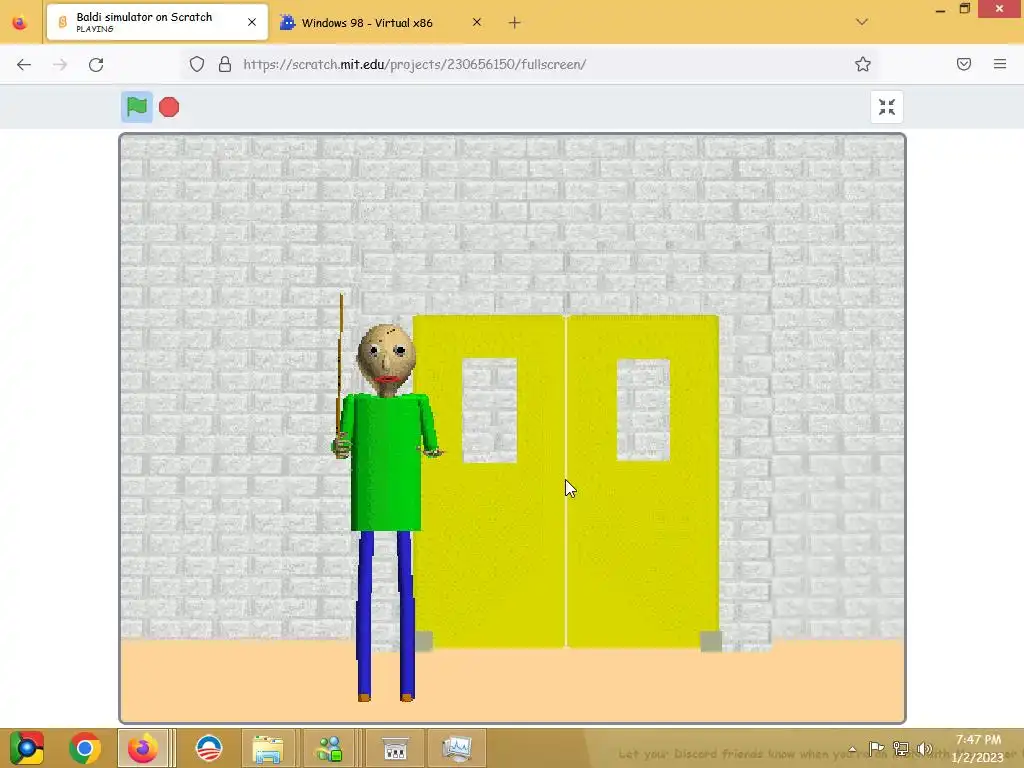This screenshot has width=1024, height=768.
Task: Open File Explorer from taskbar
Action: [x=268, y=748]
